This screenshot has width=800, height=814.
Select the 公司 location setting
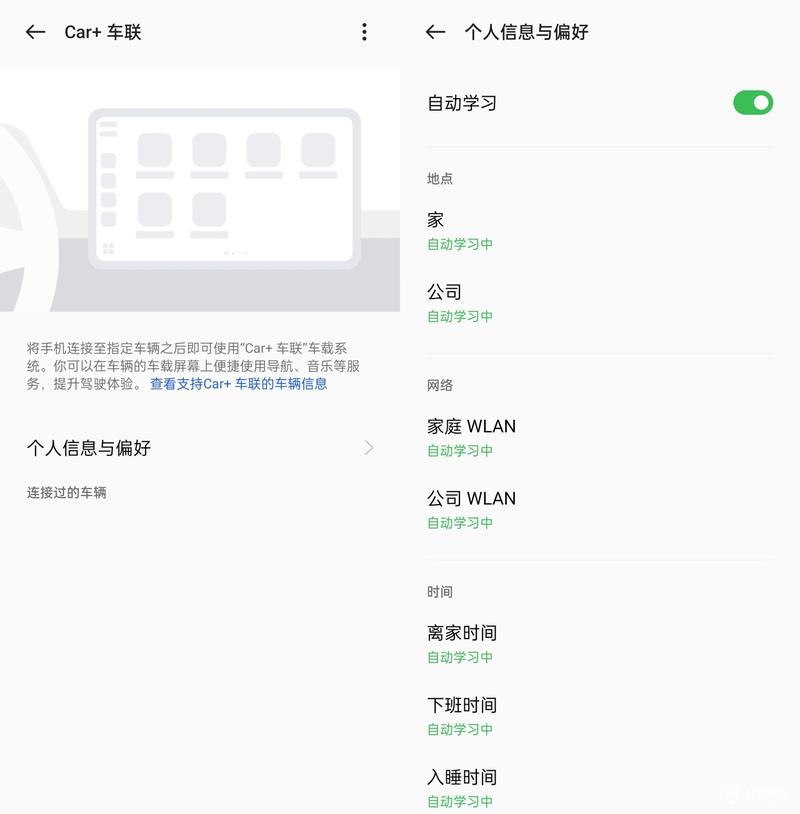click(600, 303)
